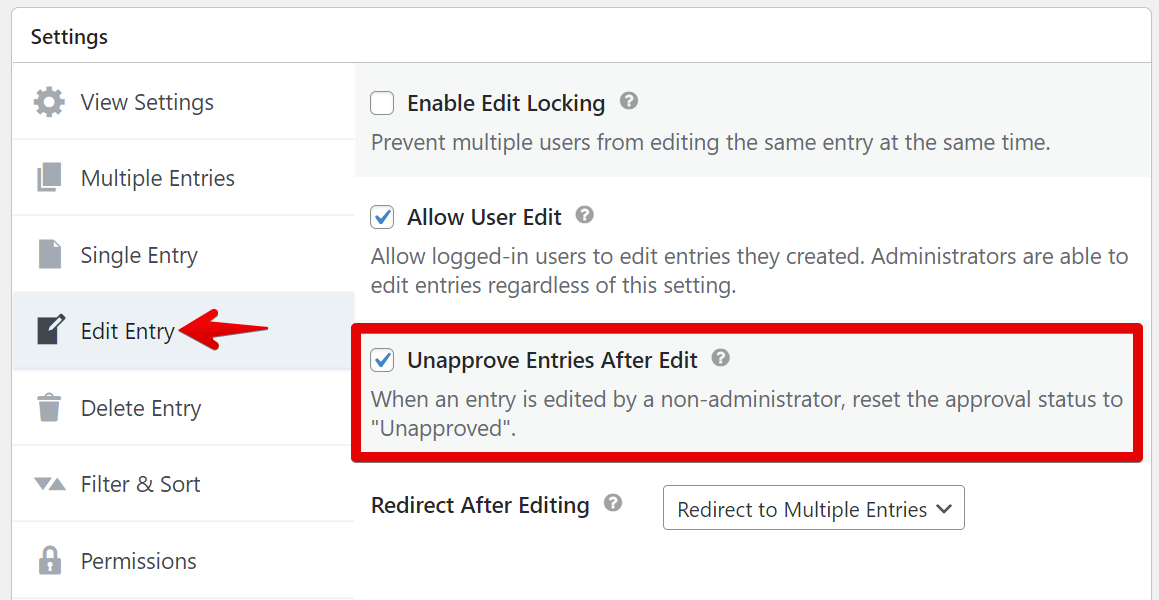The image size is (1159, 600).
Task: Enable the Edit Locking checkbox
Action: [x=382, y=103]
